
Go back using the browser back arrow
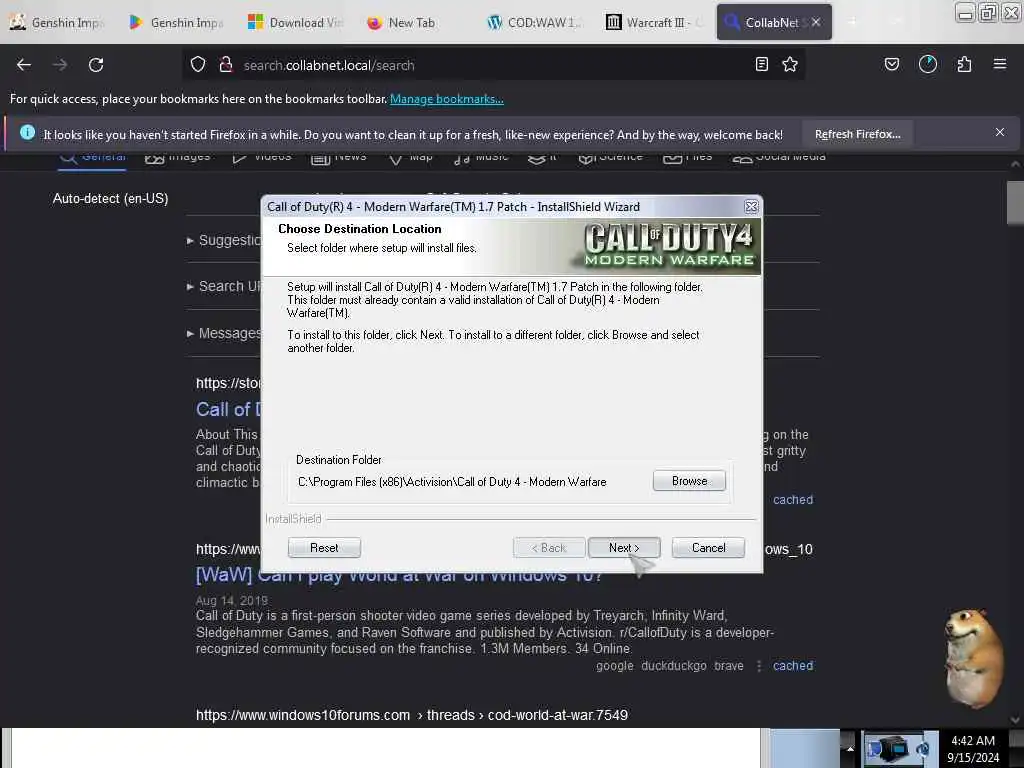point(24,65)
